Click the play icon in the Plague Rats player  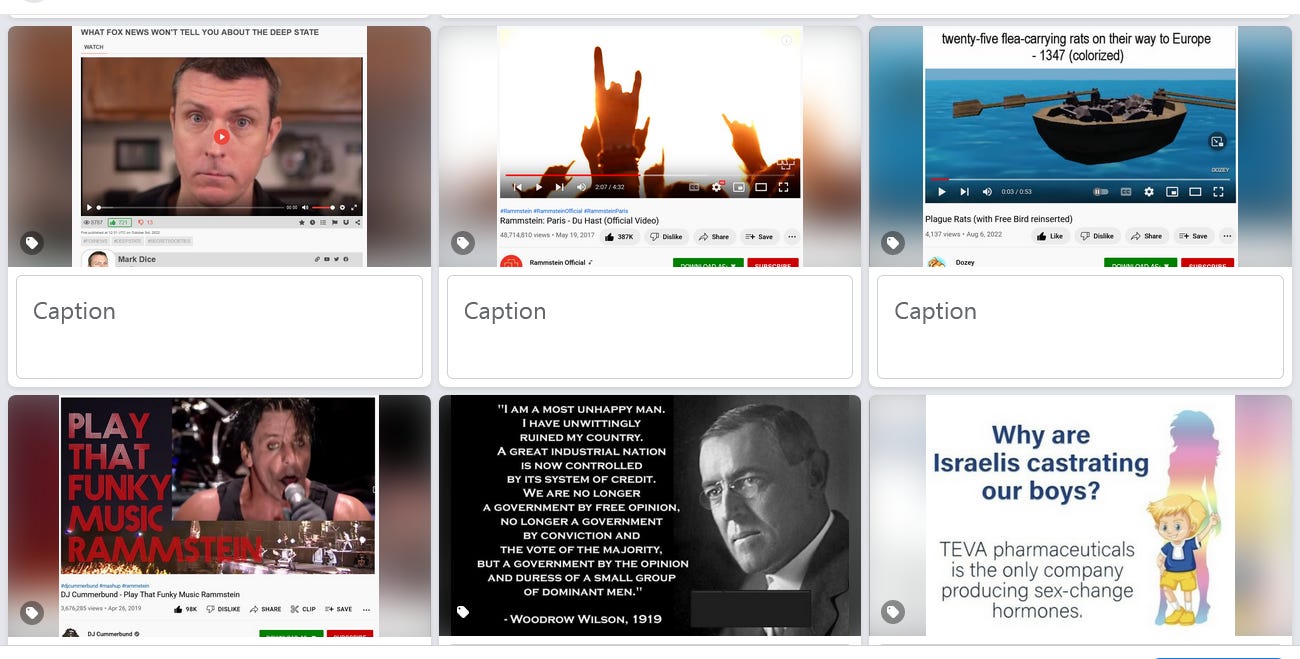pyautogui.click(x=941, y=192)
